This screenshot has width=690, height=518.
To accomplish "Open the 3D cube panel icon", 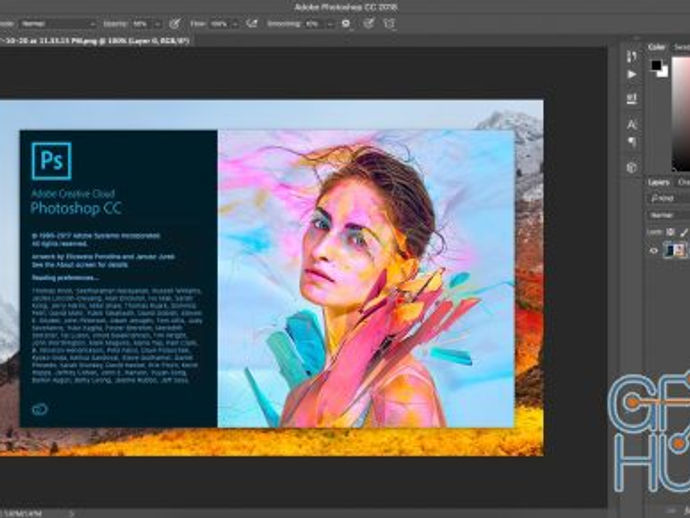I will click(x=631, y=167).
